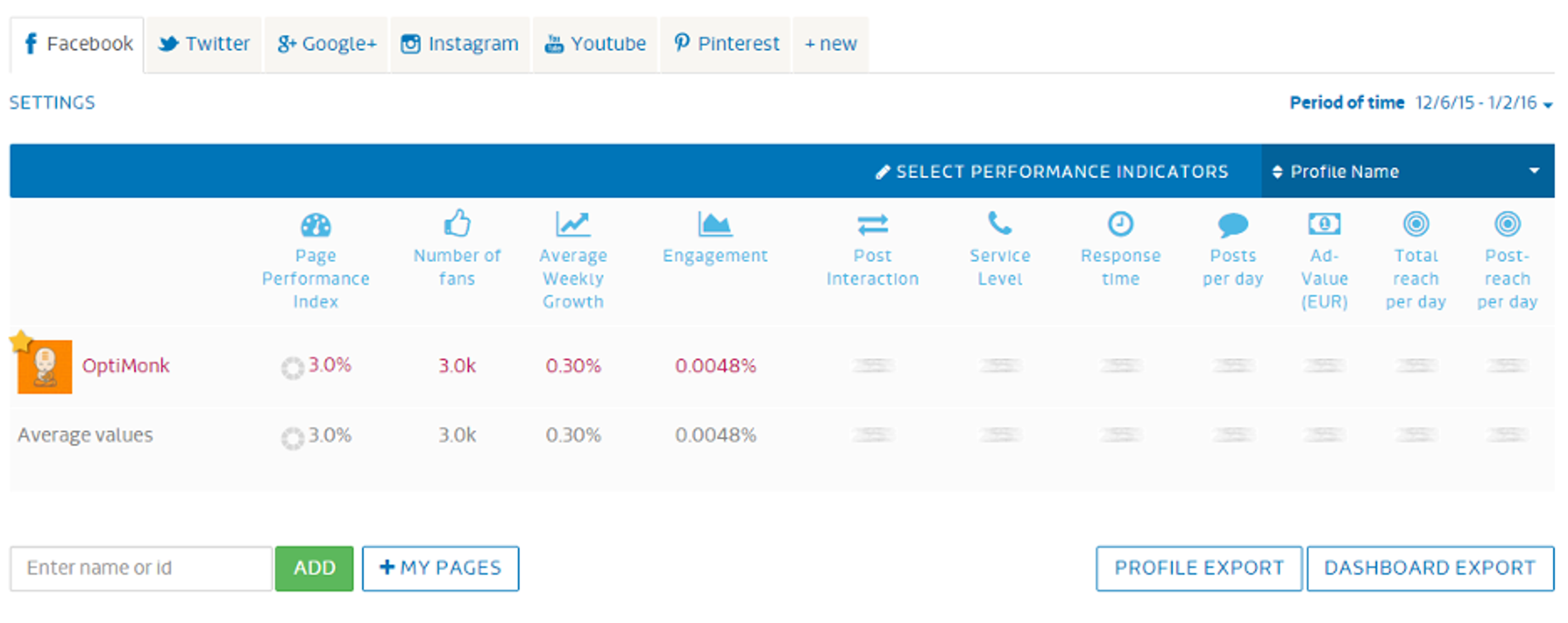Open the Instagram tab
This screenshot has width=1568, height=623.
point(459,44)
